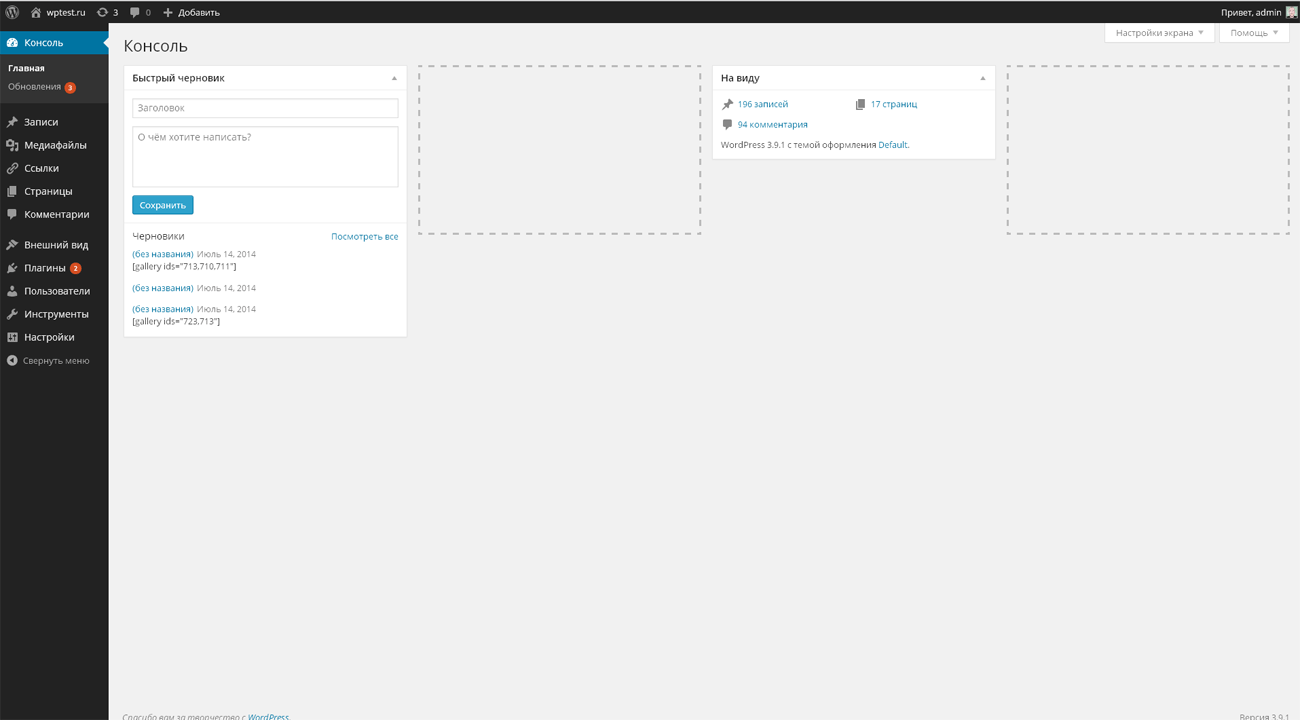1300x720 pixels.
Task: Collapse the На виду widget
Action: (982, 78)
